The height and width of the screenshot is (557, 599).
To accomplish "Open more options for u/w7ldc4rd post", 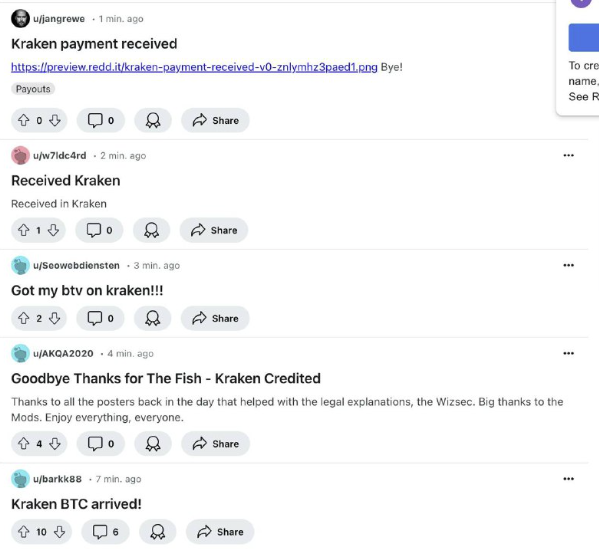I will pyautogui.click(x=568, y=155).
